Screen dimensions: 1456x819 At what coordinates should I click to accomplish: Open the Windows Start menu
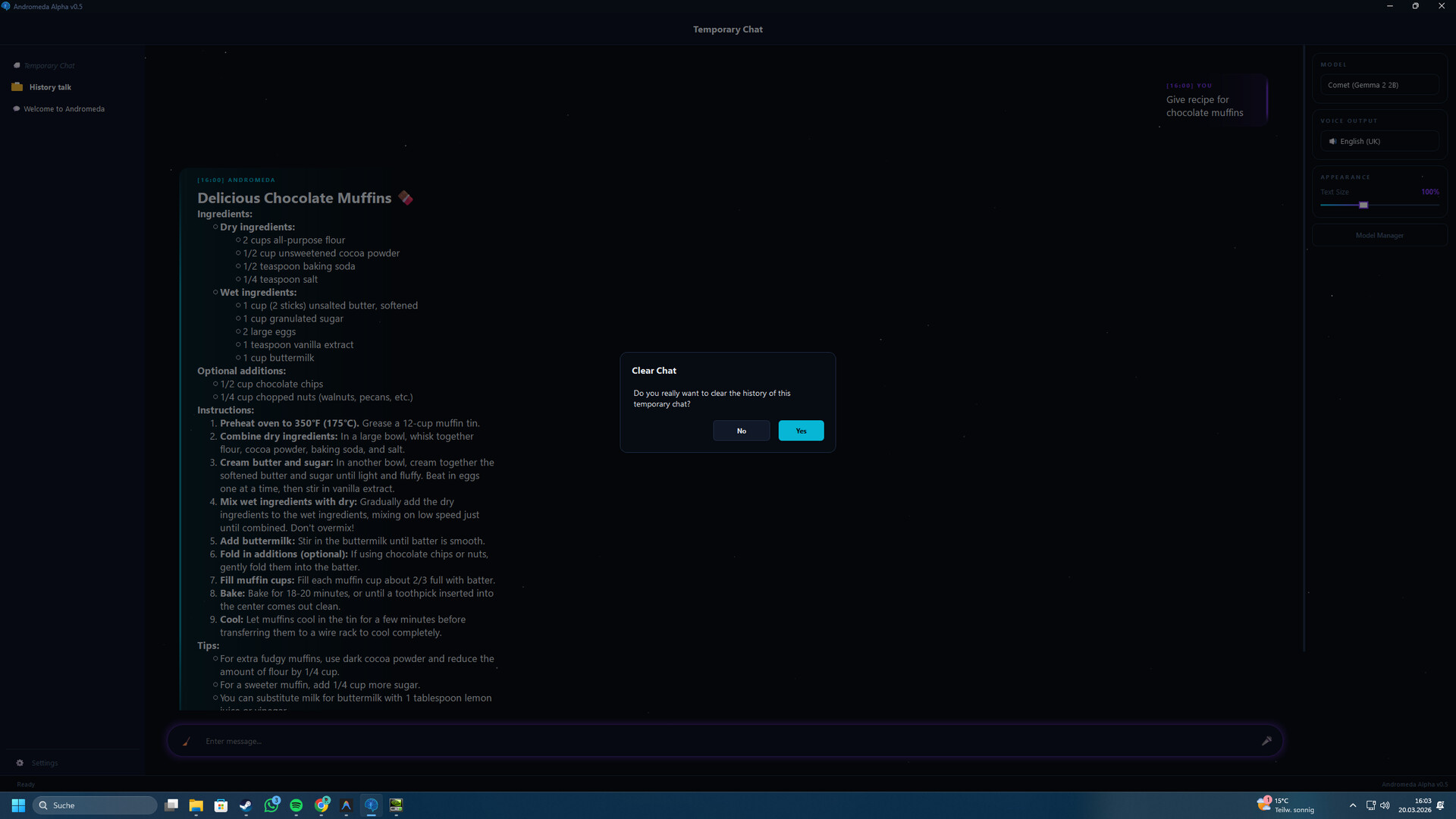(18, 805)
